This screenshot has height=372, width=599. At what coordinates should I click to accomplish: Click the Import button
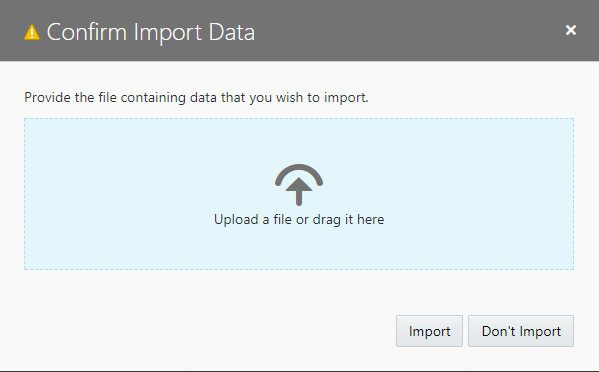point(429,331)
